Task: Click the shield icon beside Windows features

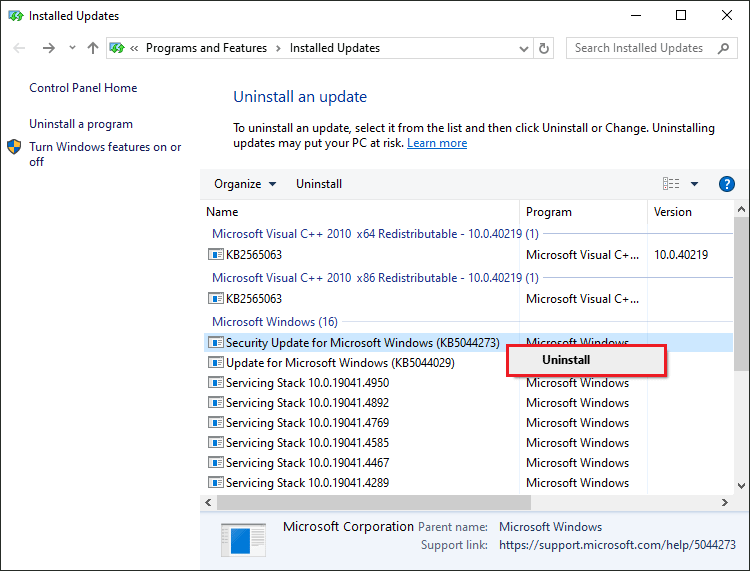Action: tap(14, 147)
